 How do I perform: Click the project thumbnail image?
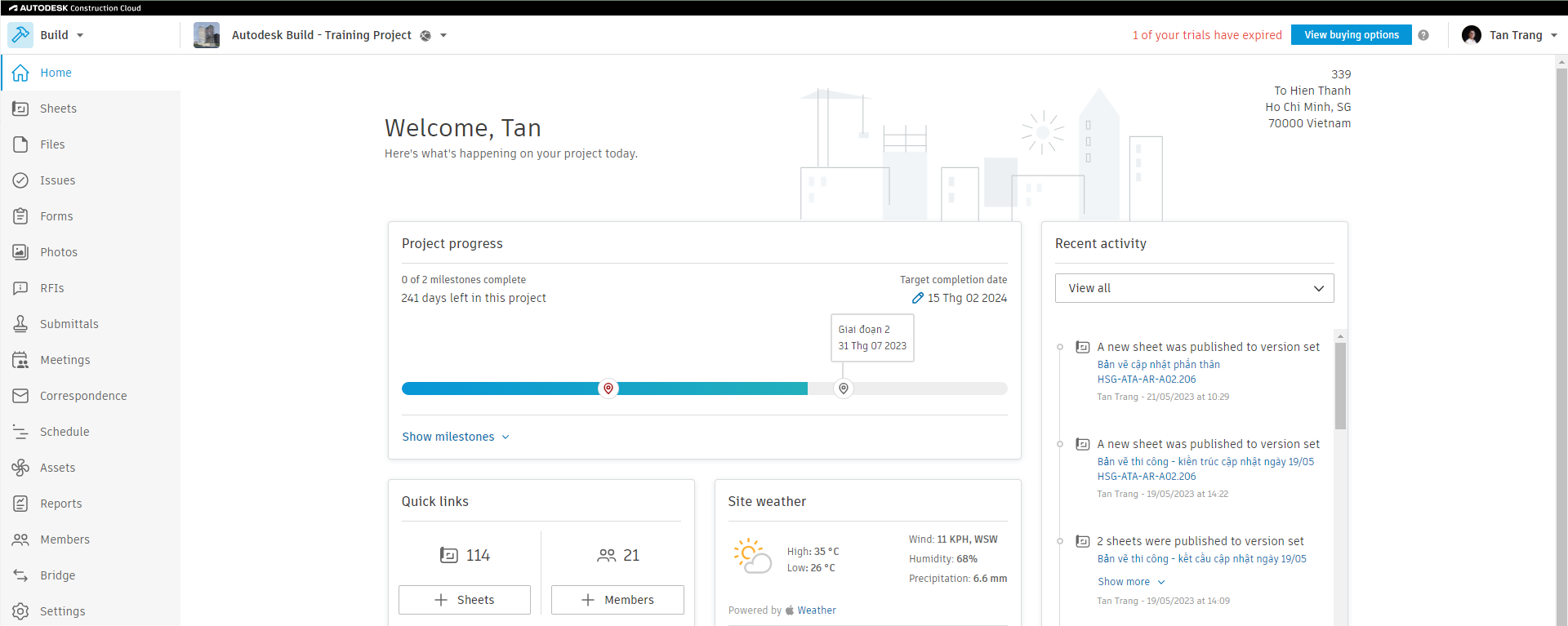tap(207, 35)
